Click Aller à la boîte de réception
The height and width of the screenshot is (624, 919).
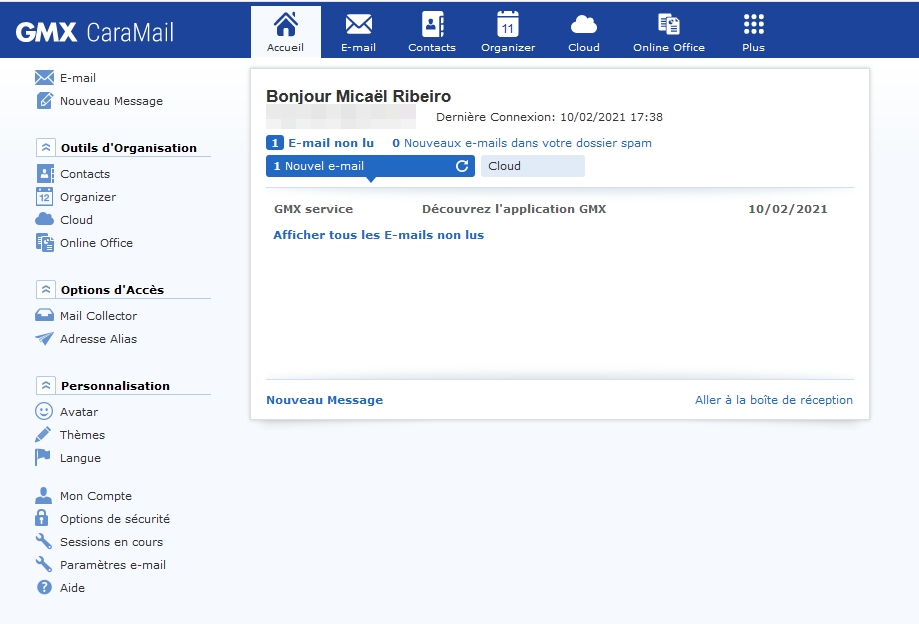(774, 400)
